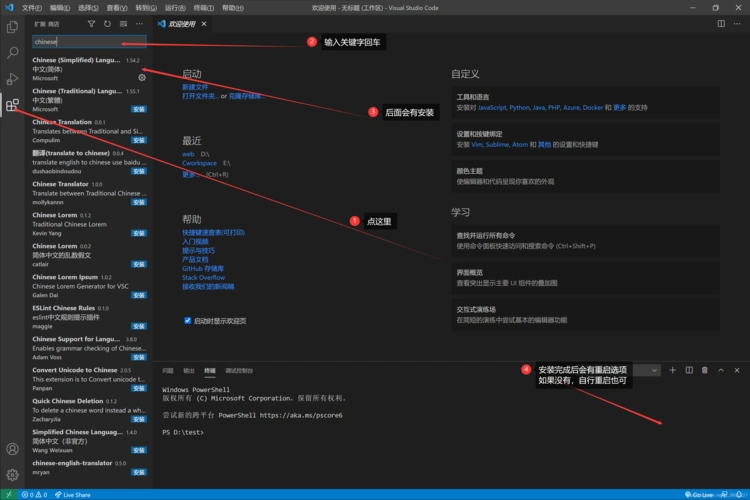Image resolution: width=750 pixels, height=500 pixels.
Task: Open the Explorer view in activity bar
Action: point(12,27)
